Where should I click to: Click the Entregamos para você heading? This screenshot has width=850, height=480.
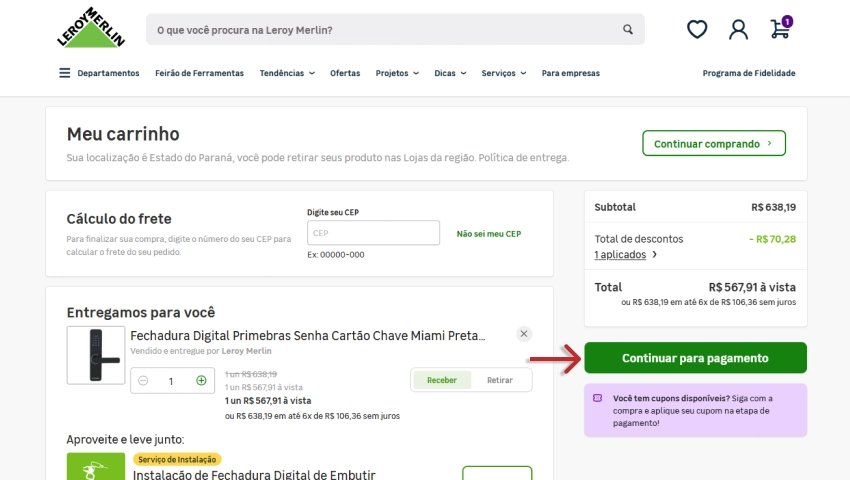(x=141, y=312)
